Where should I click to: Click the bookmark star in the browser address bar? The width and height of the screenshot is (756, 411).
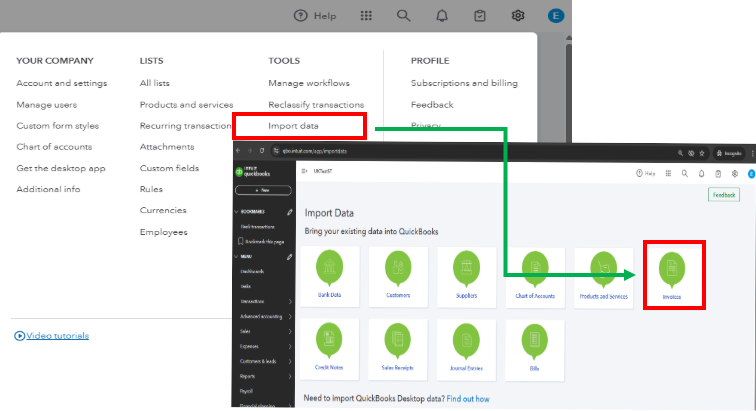(x=702, y=153)
